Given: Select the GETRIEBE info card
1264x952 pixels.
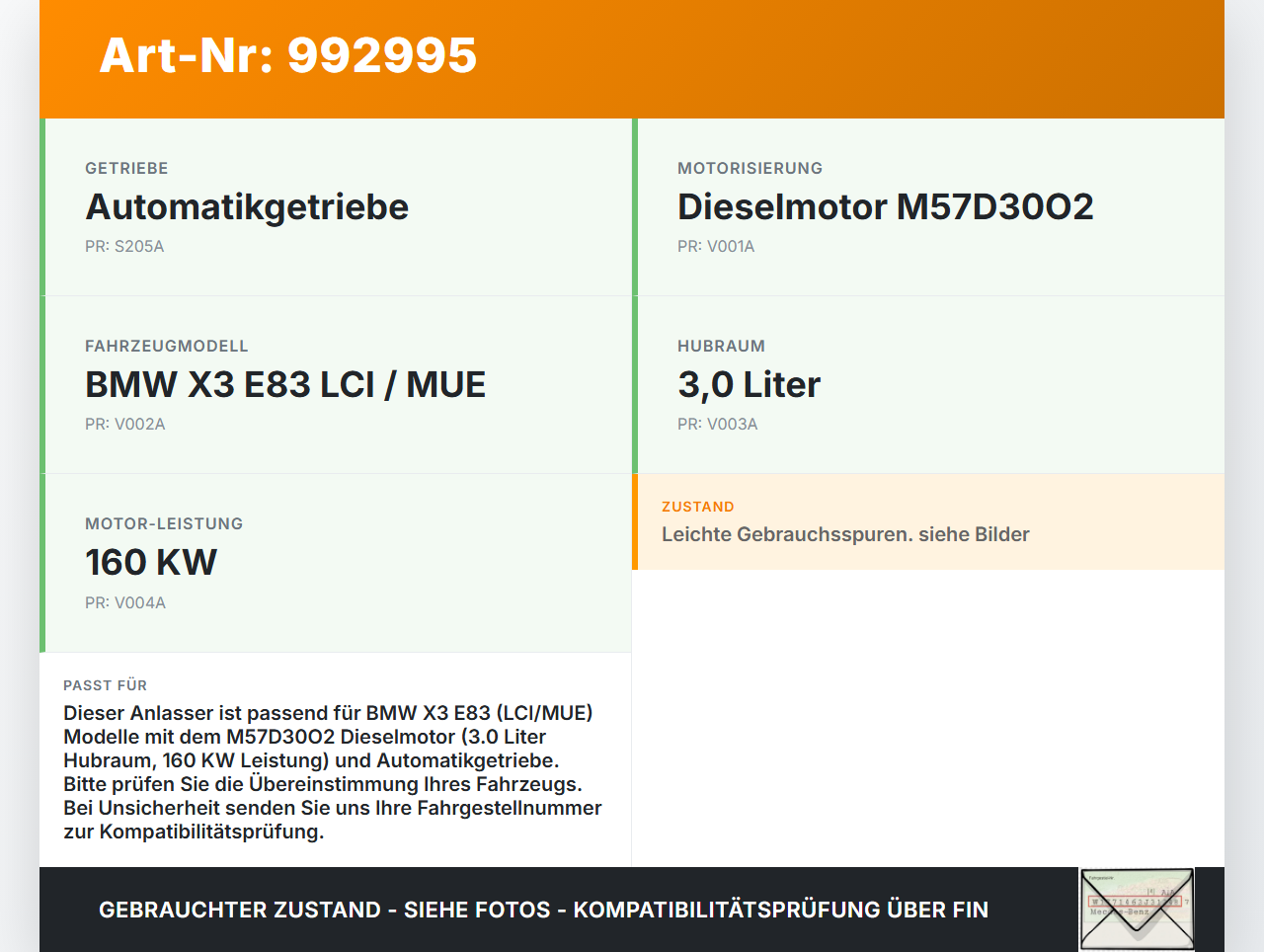Looking at the screenshot, I should pos(336,206).
